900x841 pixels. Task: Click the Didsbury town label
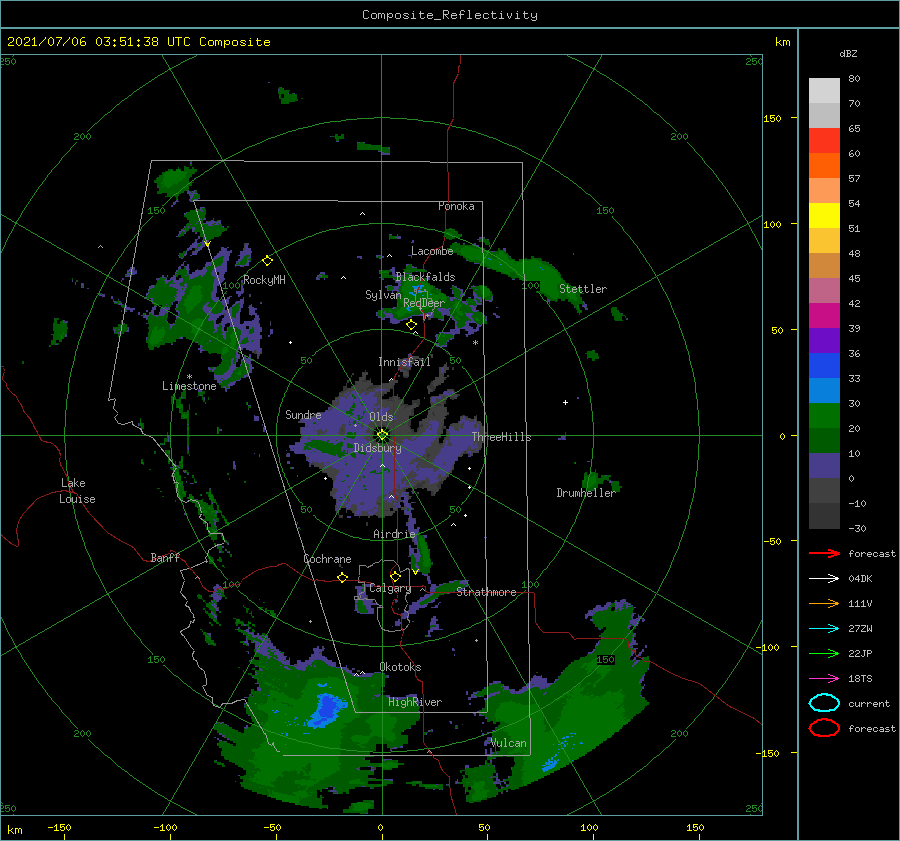pos(377,448)
